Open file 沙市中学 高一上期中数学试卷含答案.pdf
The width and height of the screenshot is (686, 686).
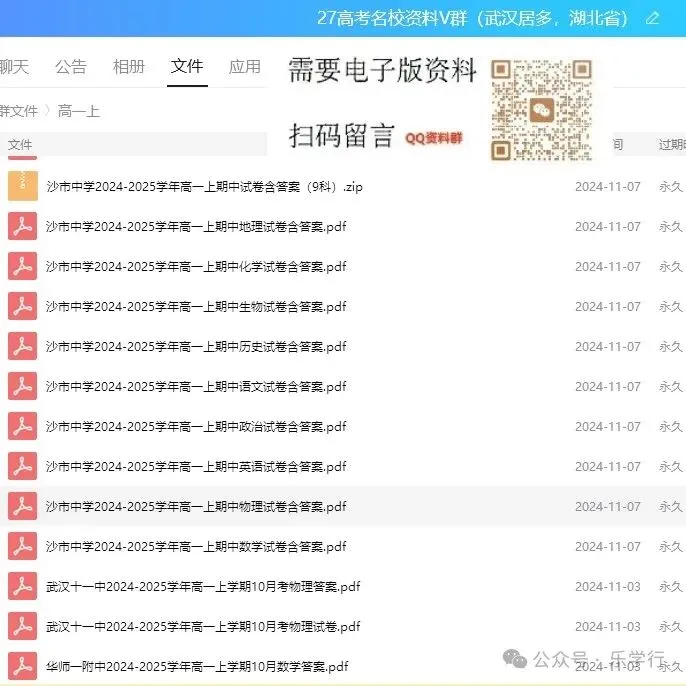196,547
